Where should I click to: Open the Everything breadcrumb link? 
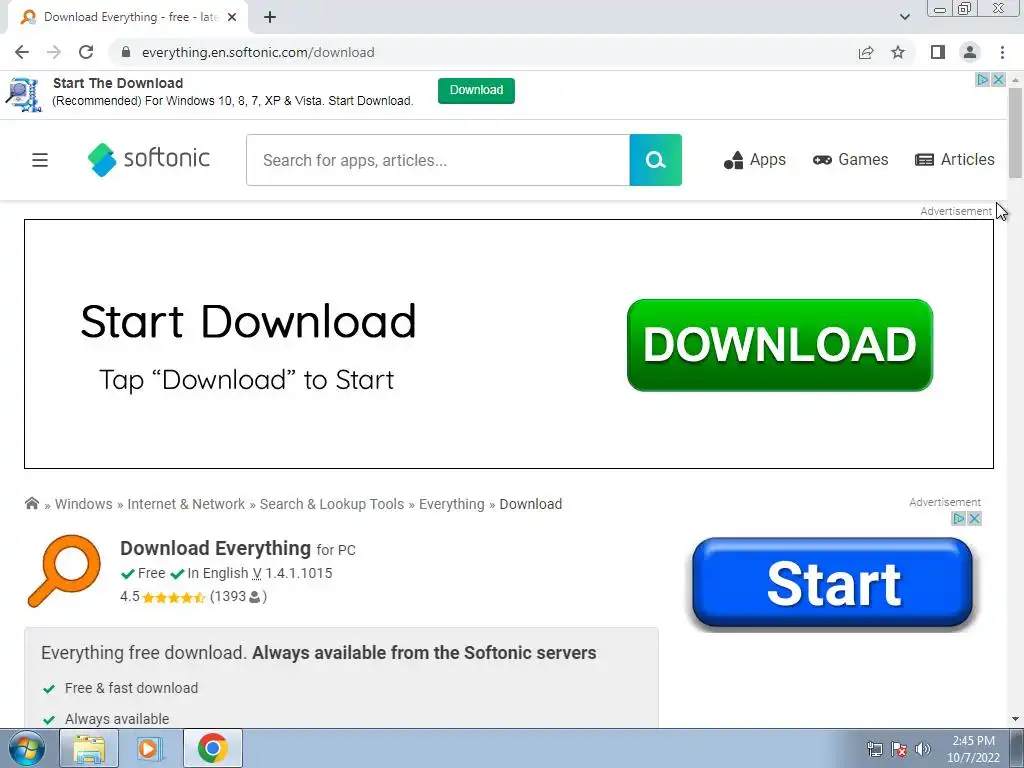(x=452, y=504)
